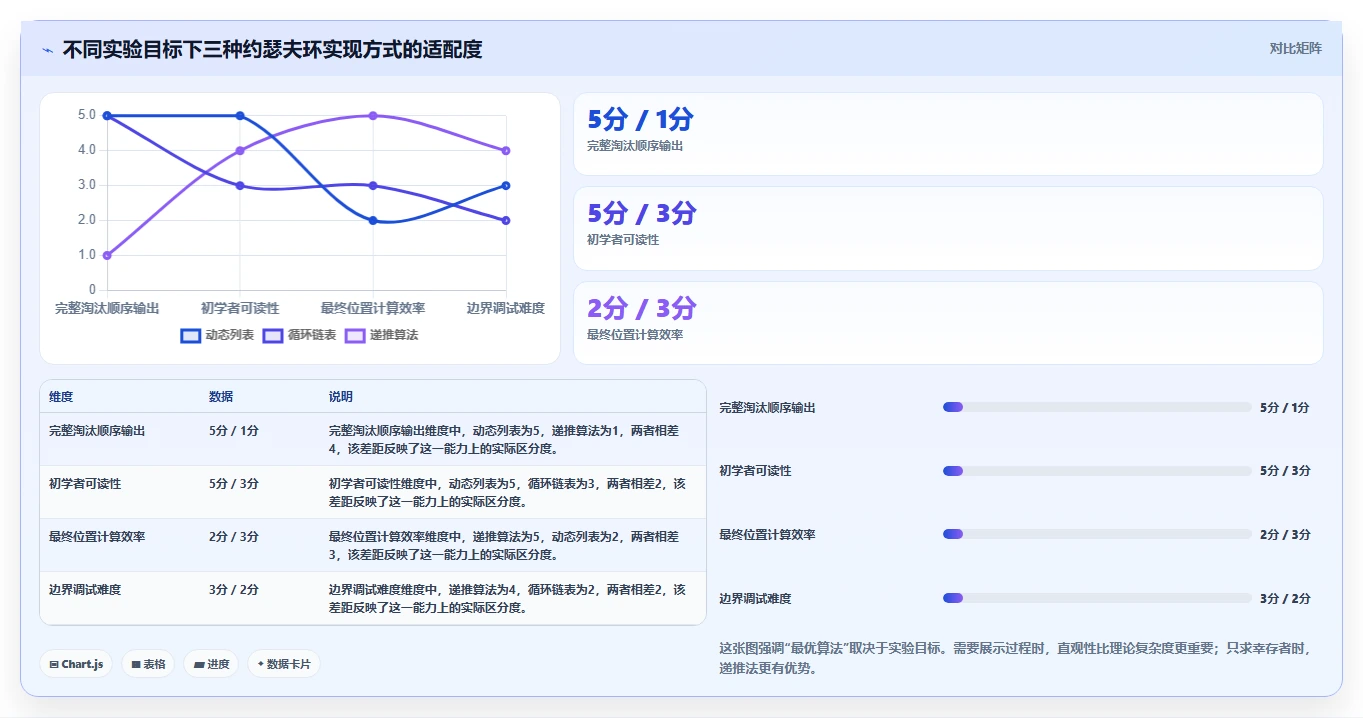The width and height of the screenshot is (1363, 718).
Task: Click the summary paragraph starting 这张图强调
Action: tap(1015, 658)
